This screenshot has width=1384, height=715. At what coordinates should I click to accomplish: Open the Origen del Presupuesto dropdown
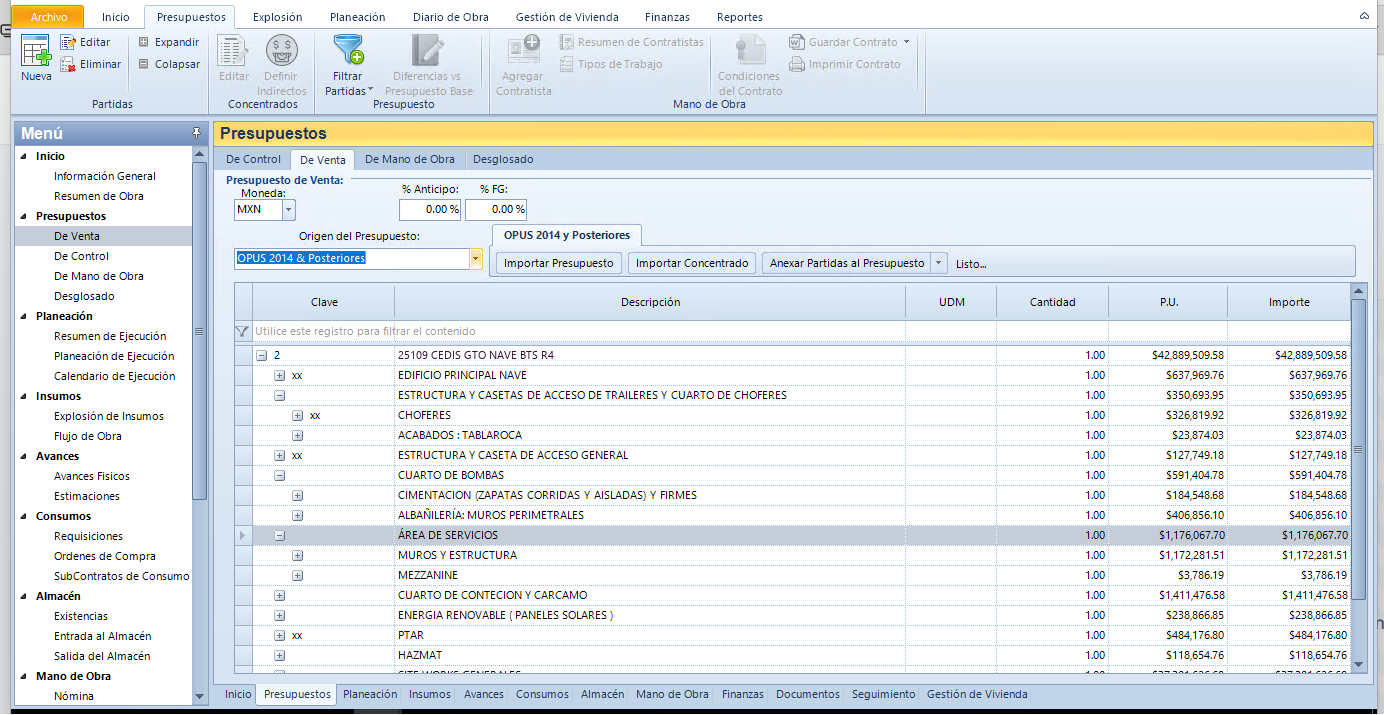[476, 258]
